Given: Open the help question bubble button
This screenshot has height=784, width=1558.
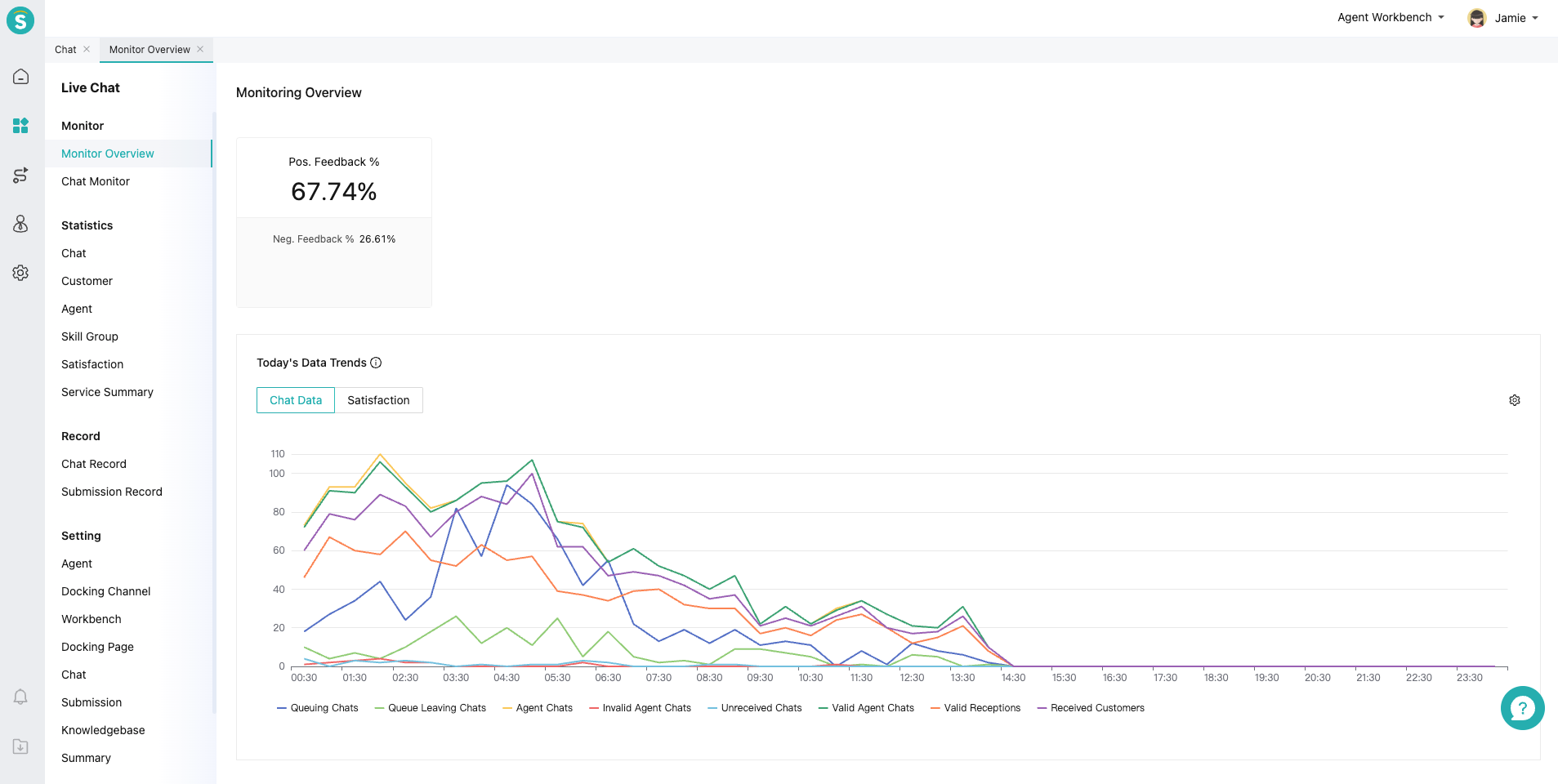Looking at the screenshot, I should pyautogui.click(x=1523, y=708).
